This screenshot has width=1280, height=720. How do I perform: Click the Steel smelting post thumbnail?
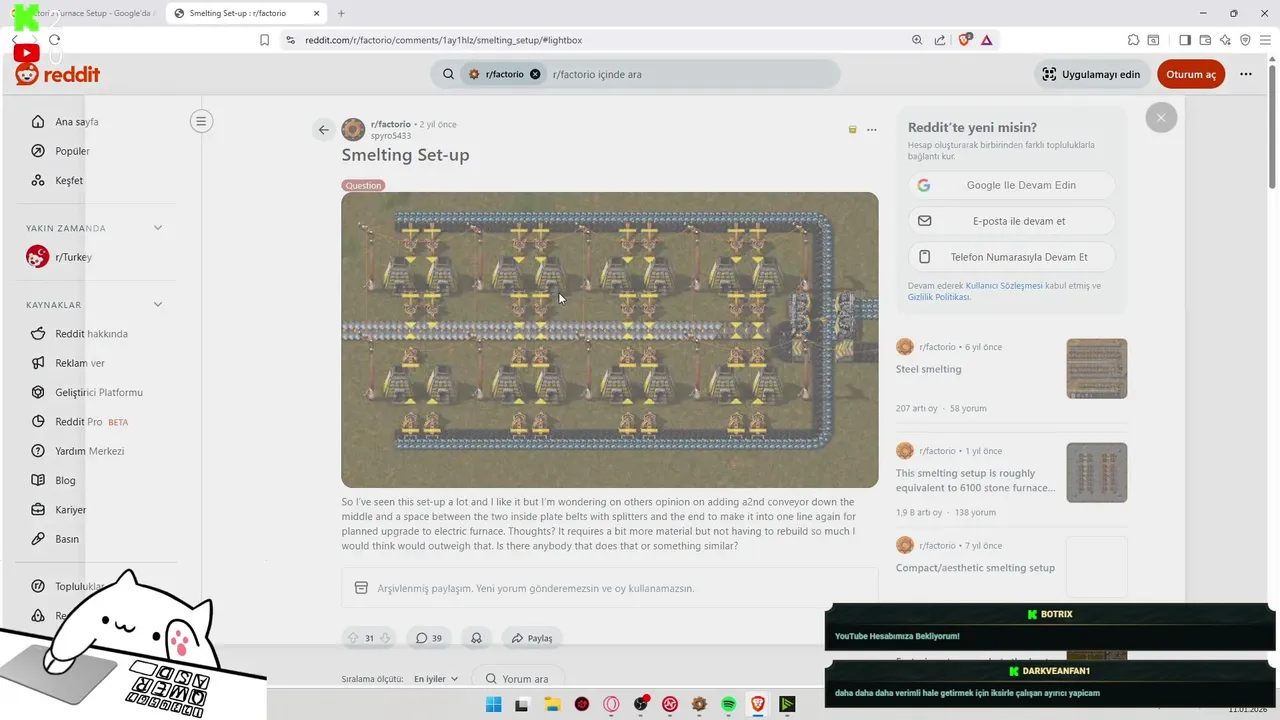point(1097,369)
